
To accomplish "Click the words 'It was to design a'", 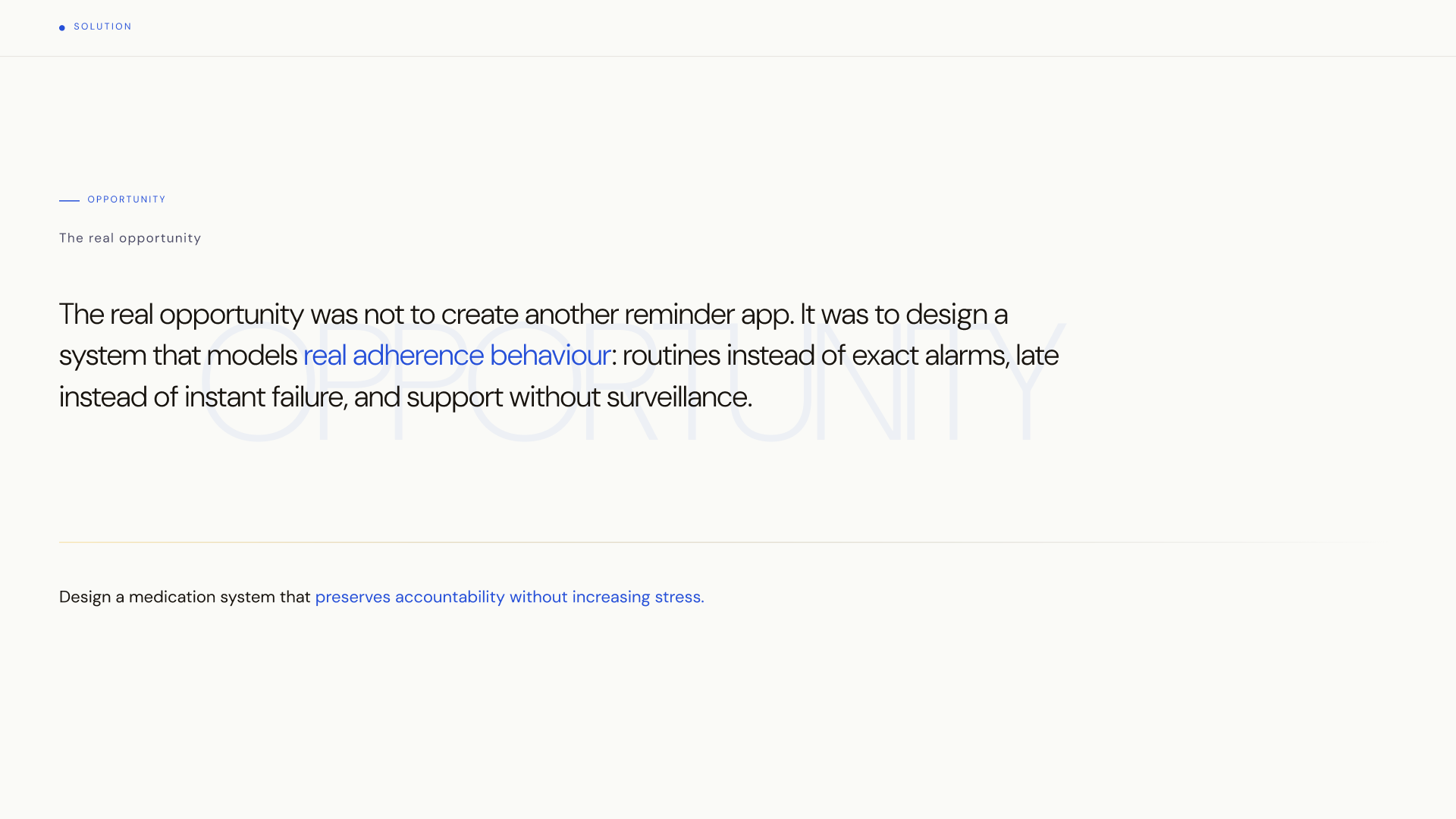I will coord(904,315).
